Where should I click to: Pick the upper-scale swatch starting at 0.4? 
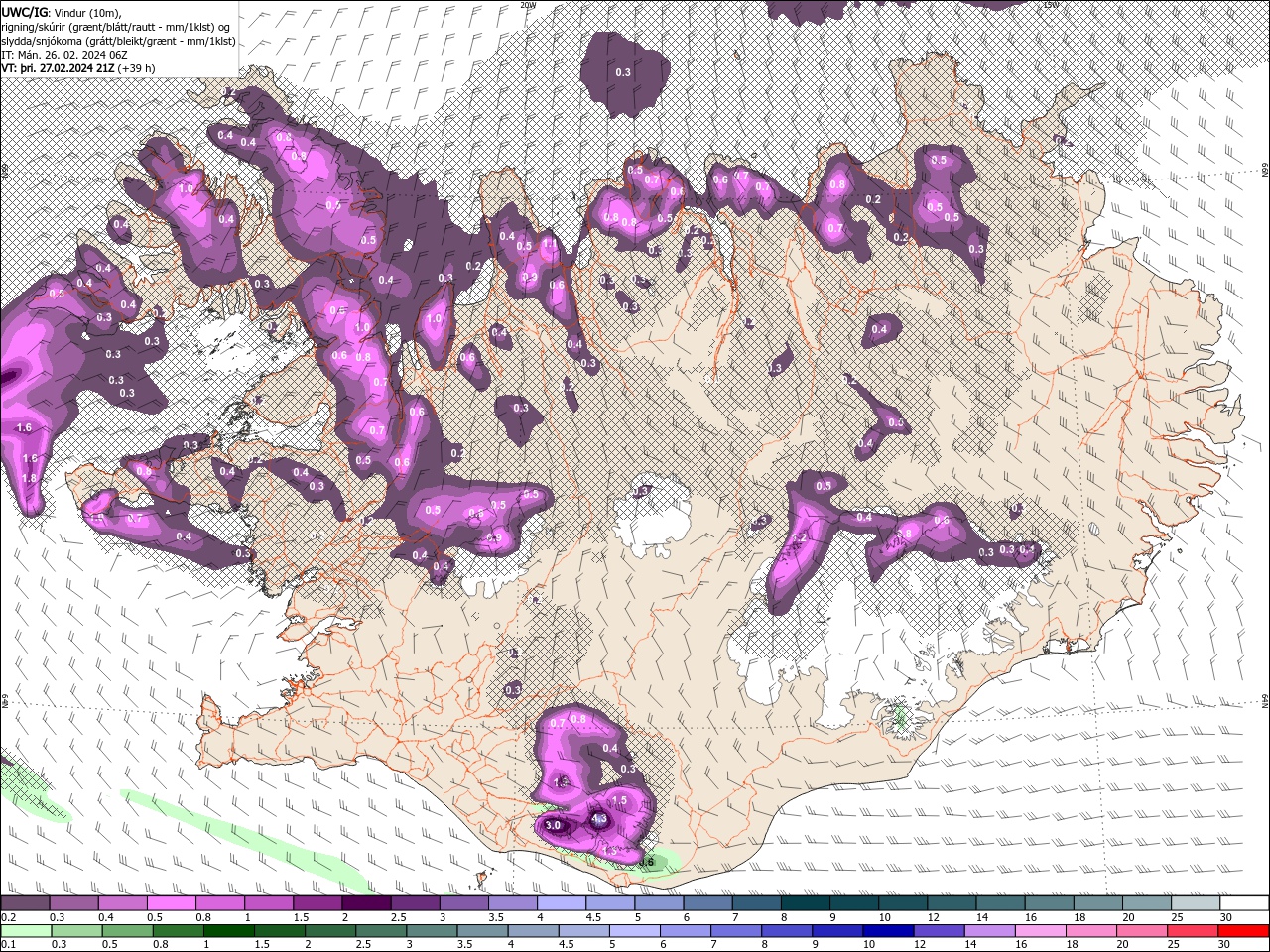122,903
